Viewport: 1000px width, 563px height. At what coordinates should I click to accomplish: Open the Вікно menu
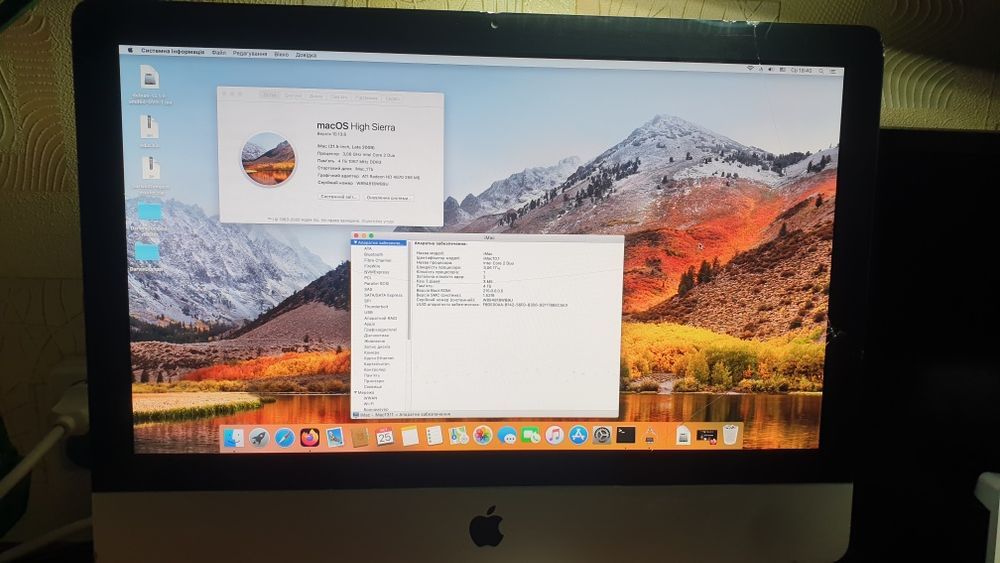281,54
